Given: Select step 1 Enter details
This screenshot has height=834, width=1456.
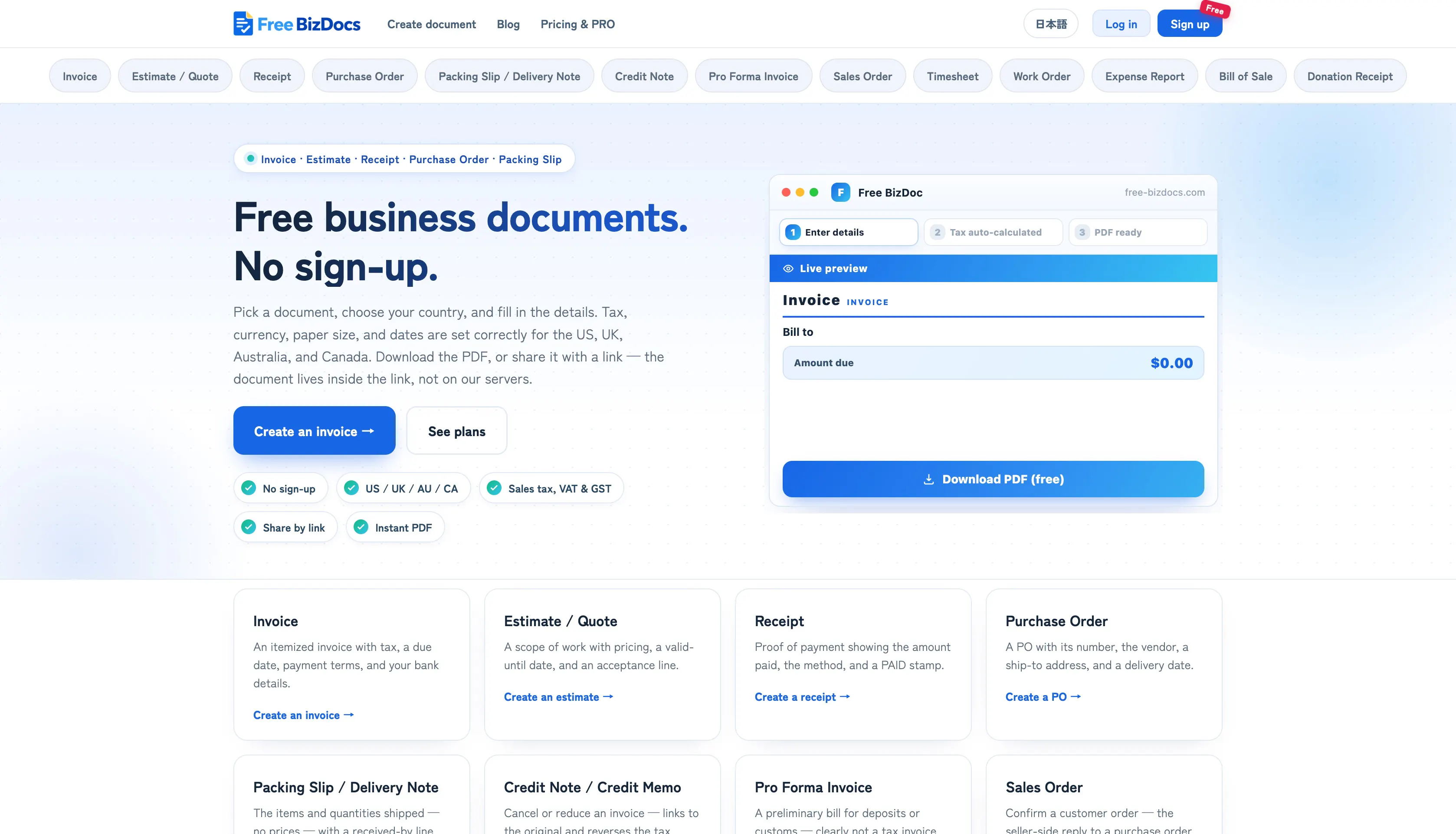Looking at the screenshot, I should 848,232.
